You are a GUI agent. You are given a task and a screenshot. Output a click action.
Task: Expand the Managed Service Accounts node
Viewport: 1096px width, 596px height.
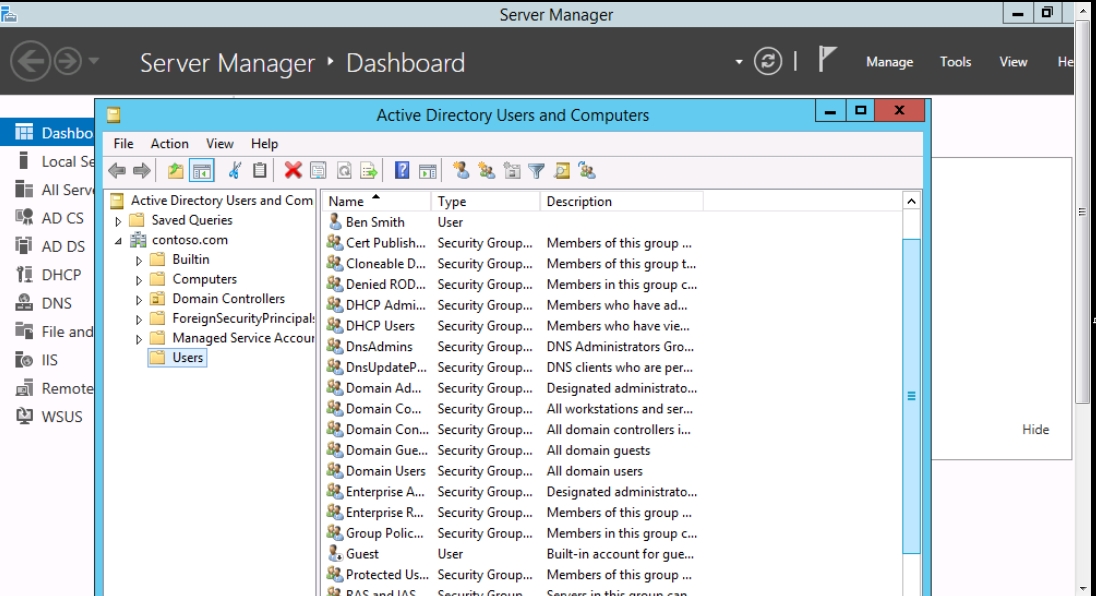tap(138, 339)
